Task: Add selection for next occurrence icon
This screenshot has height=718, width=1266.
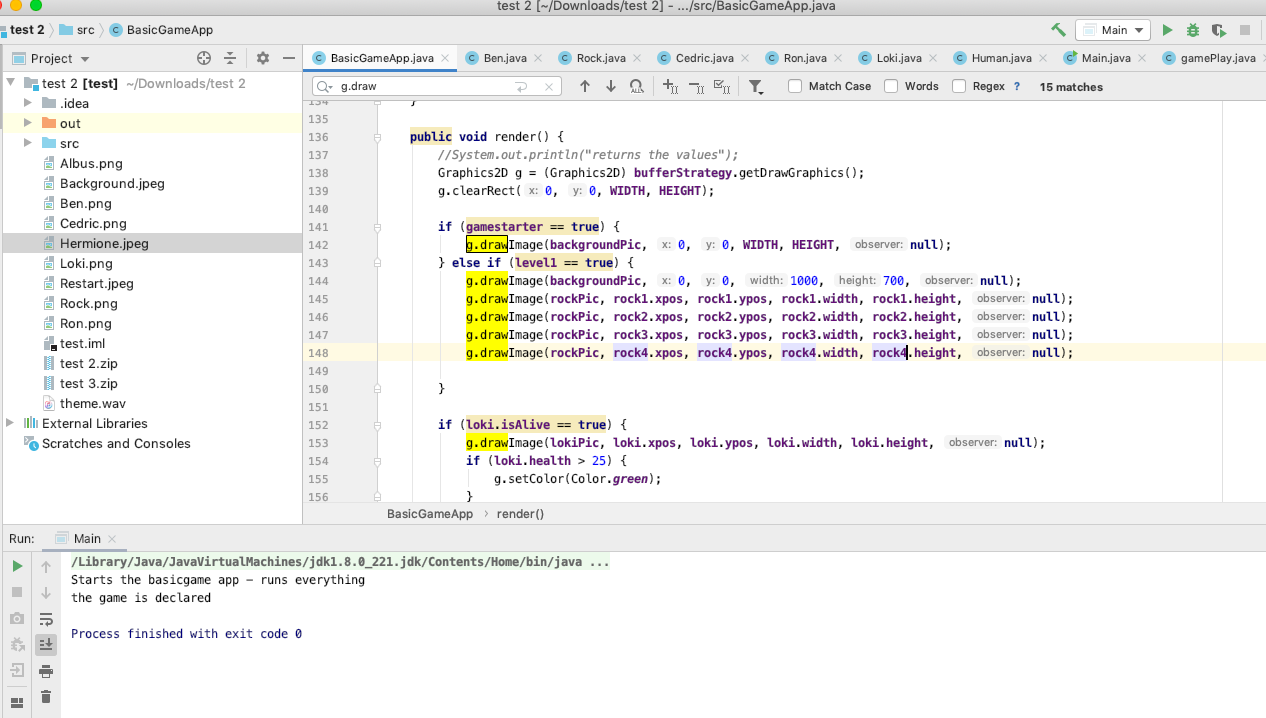Action: tap(671, 87)
